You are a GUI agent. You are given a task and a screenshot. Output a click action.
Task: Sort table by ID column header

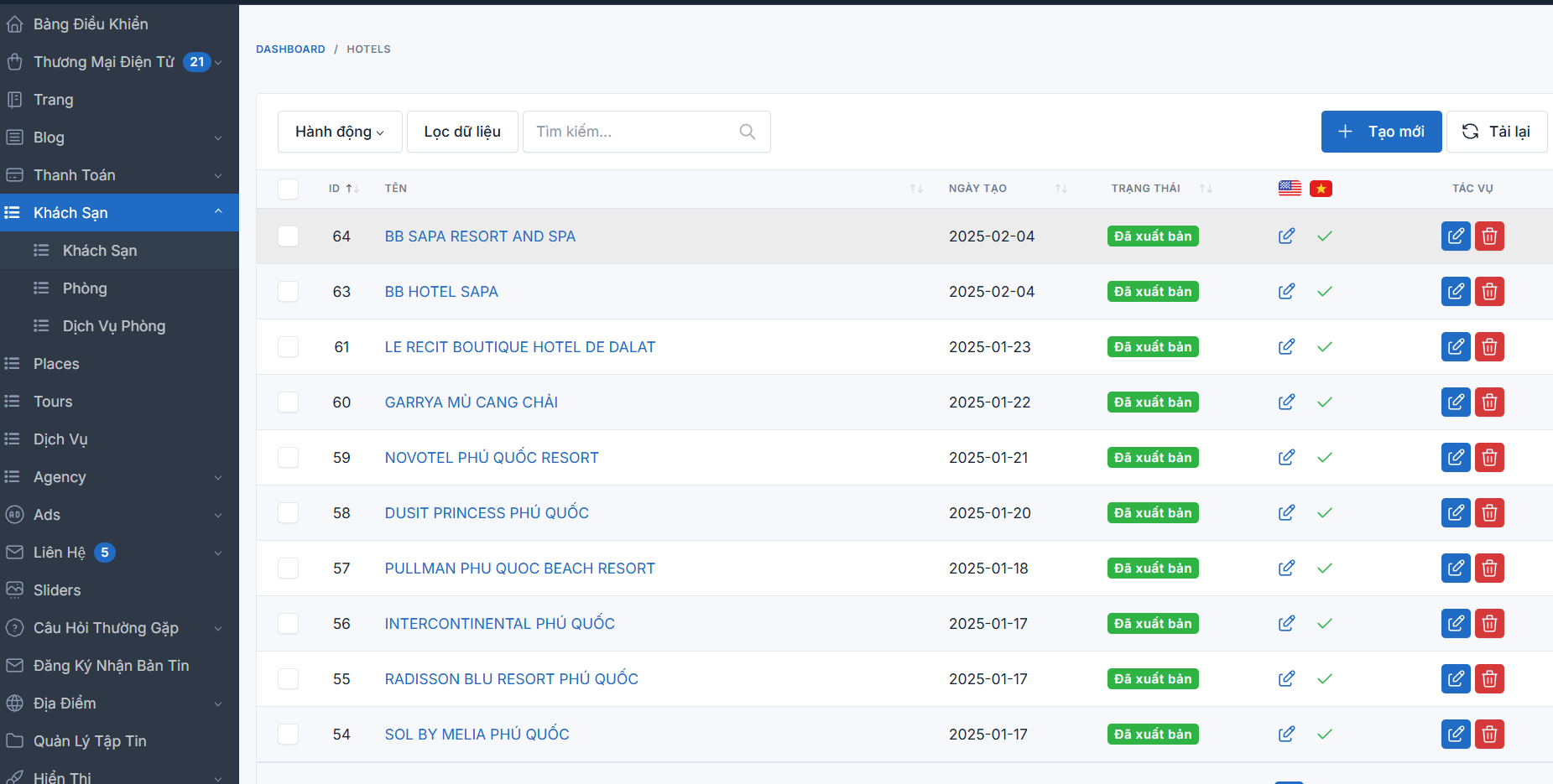[344, 189]
